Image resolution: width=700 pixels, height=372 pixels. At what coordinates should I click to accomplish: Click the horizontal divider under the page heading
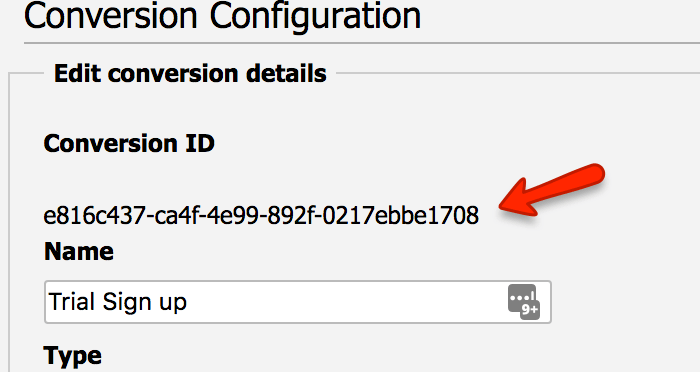pyautogui.click(x=362, y=43)
